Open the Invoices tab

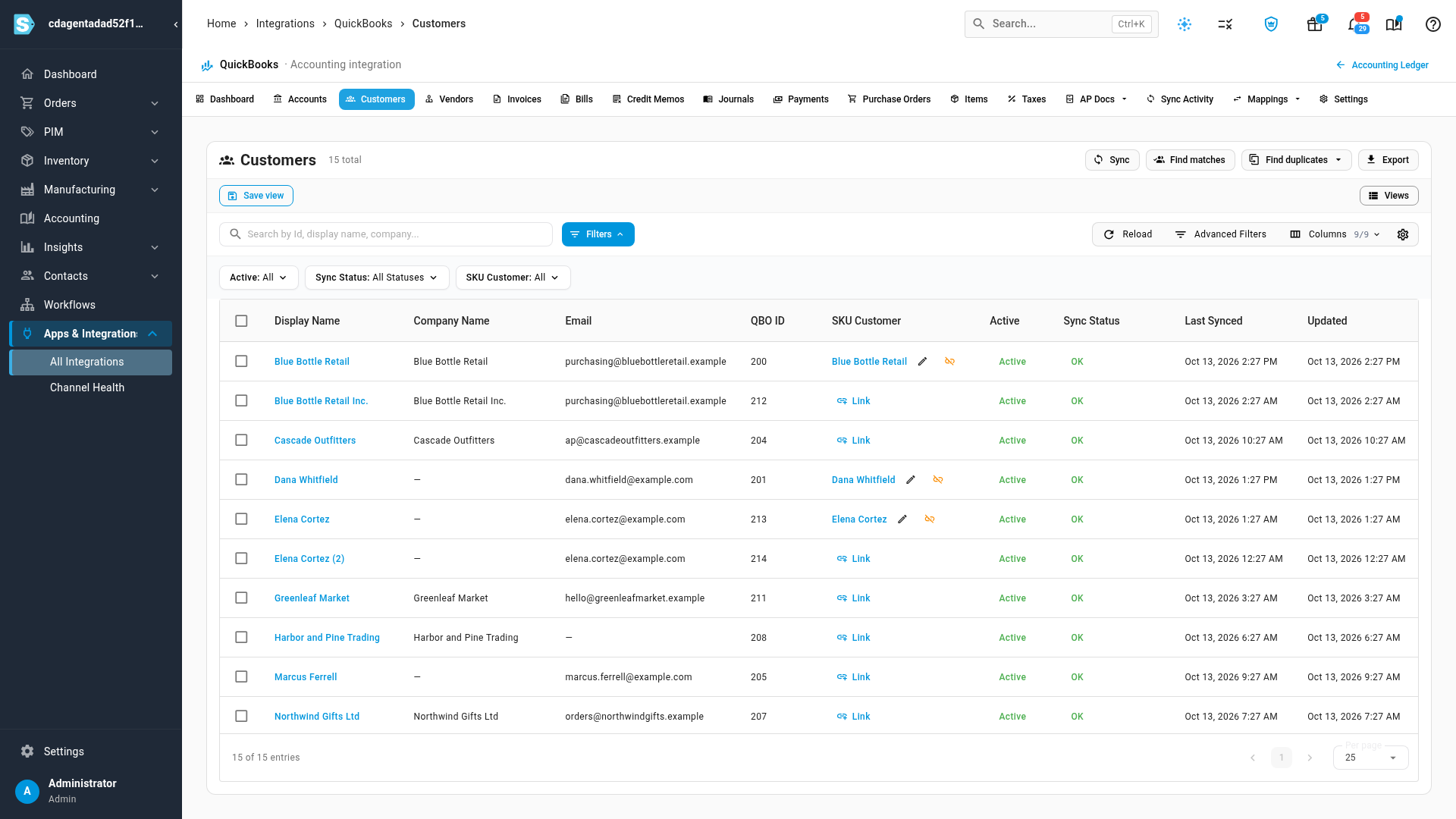[x=516, y=99]
